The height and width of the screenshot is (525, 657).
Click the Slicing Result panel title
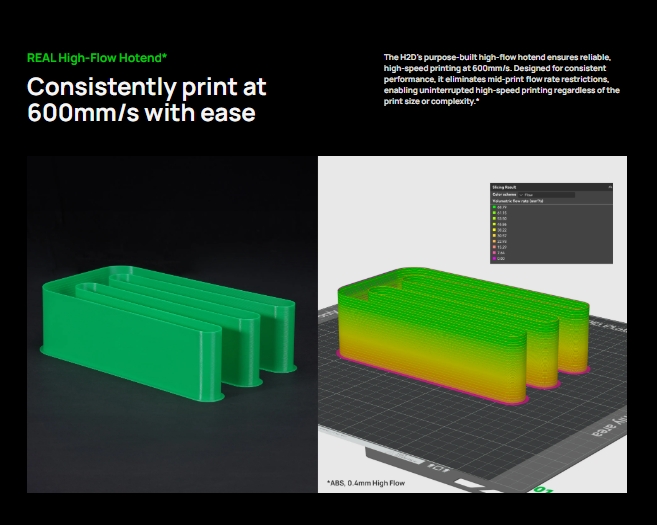pyautogui.click(x=502, y=186)
